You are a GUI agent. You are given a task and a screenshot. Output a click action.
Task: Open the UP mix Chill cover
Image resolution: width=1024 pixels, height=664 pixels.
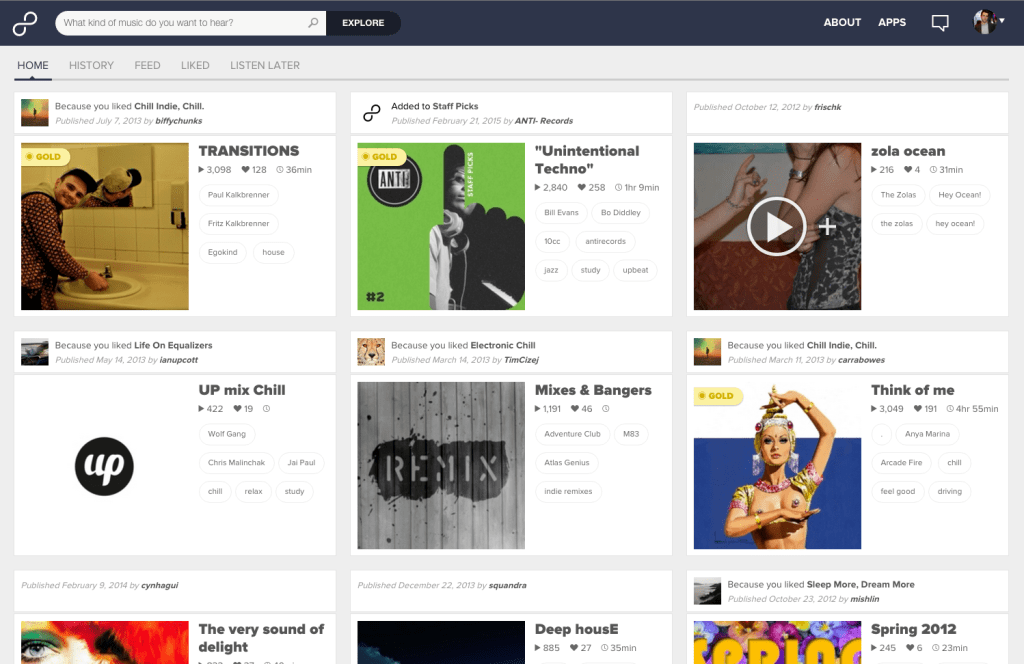coord(104,466)
